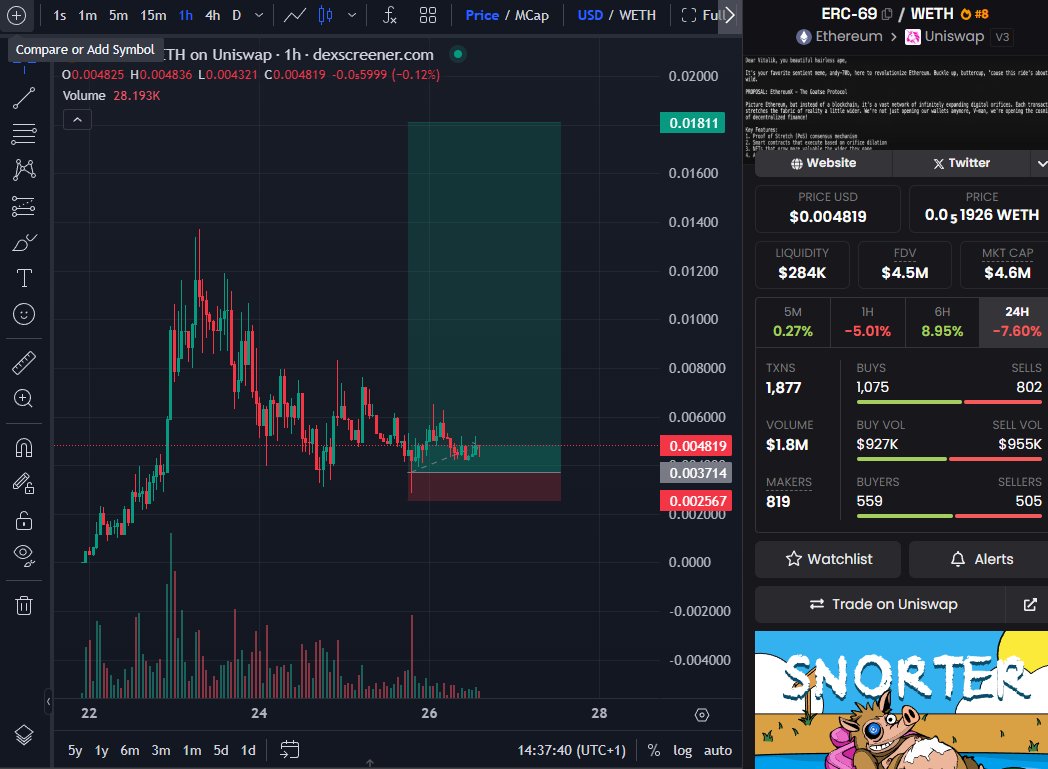The width and height of the screenshot is (1048, 769).
Task: Toggle stay in drawing mode
Action: click(x=24, y=484)
